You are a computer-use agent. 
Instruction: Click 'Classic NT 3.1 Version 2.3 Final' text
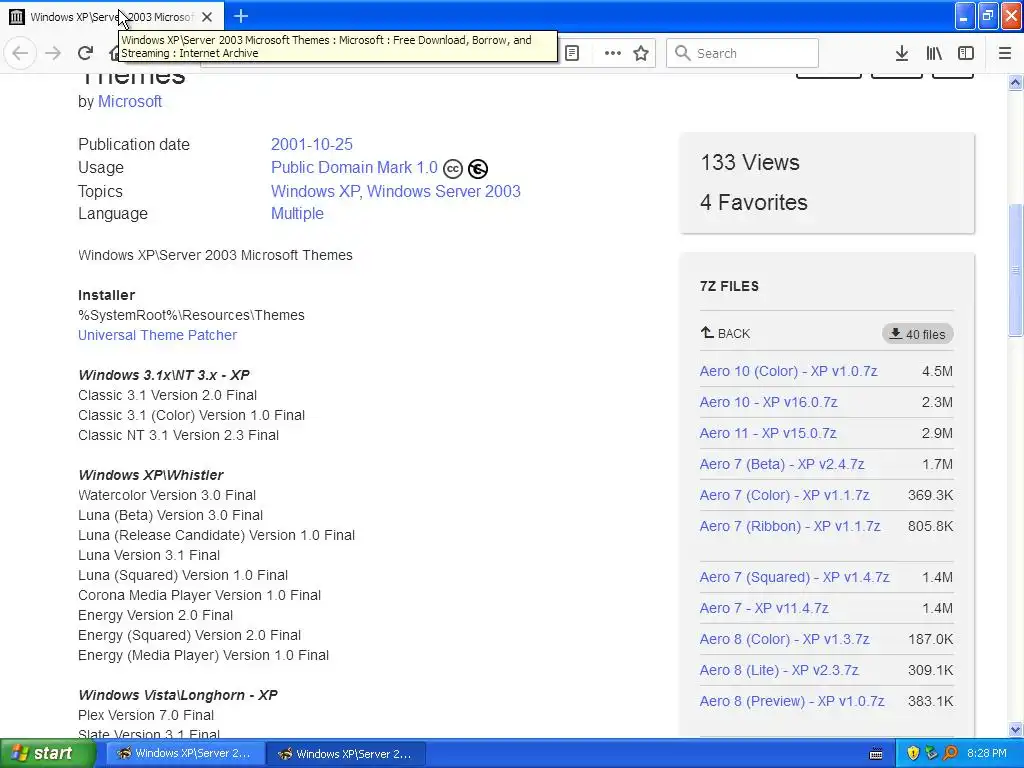(178, 435)
